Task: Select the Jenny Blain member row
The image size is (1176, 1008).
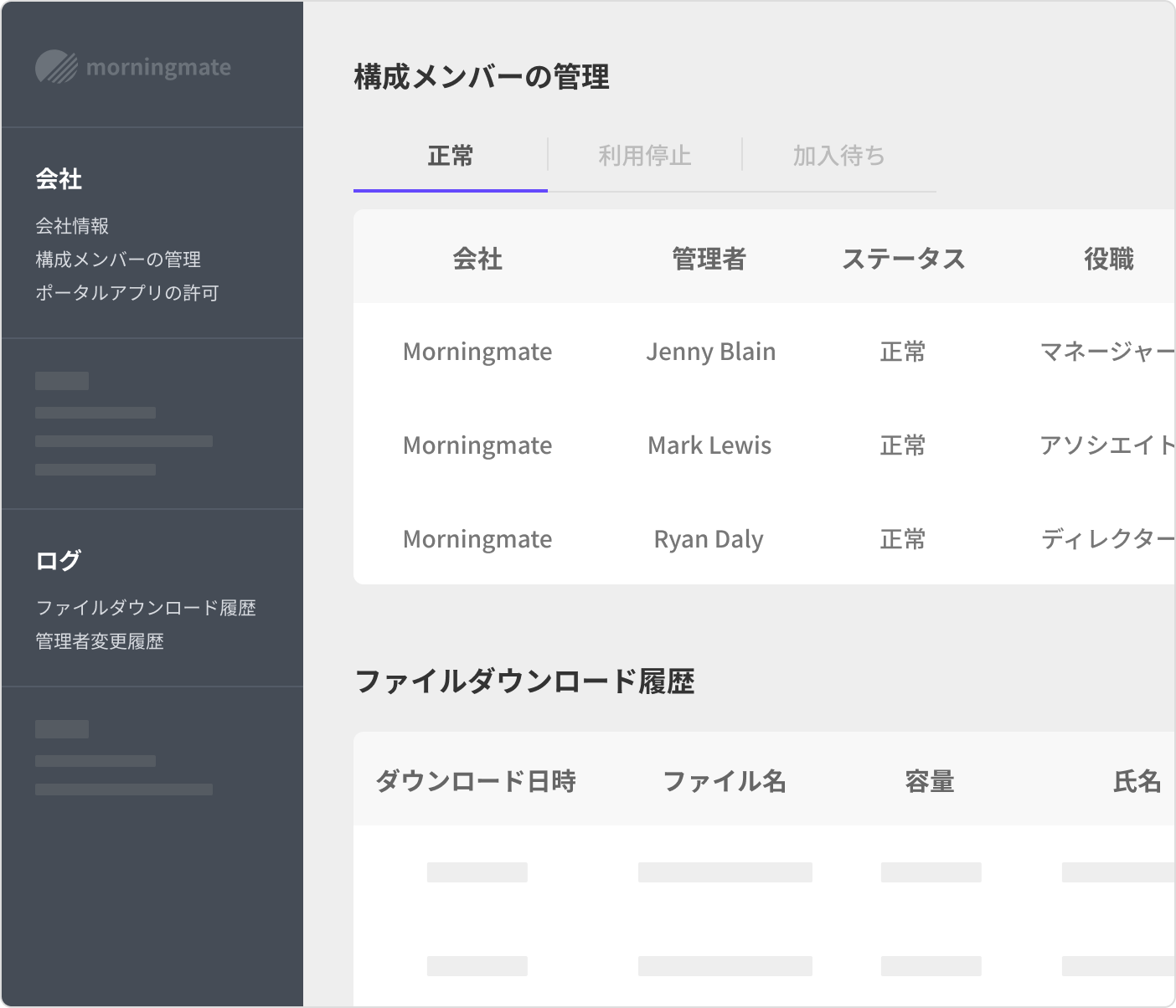Action: pos(710,352)
